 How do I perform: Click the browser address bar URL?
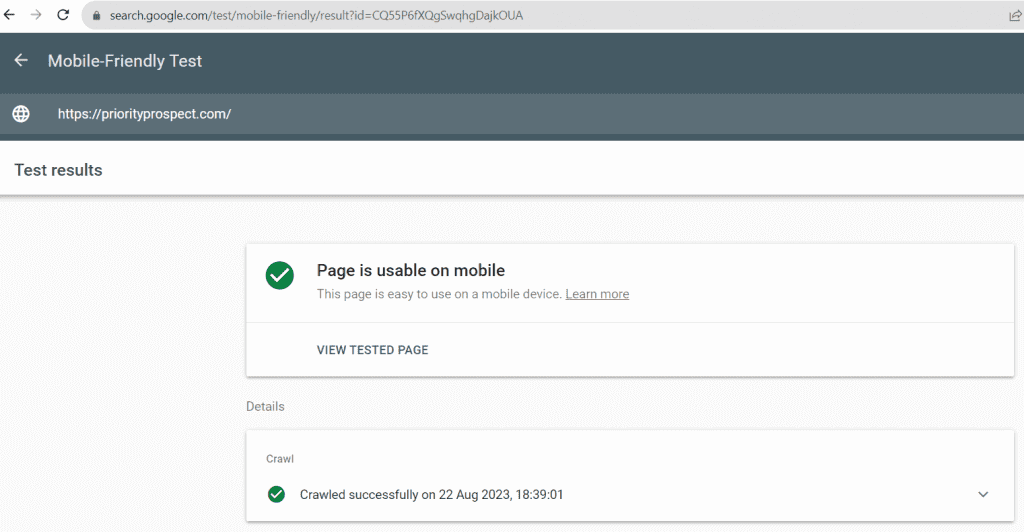click(316, 15)
